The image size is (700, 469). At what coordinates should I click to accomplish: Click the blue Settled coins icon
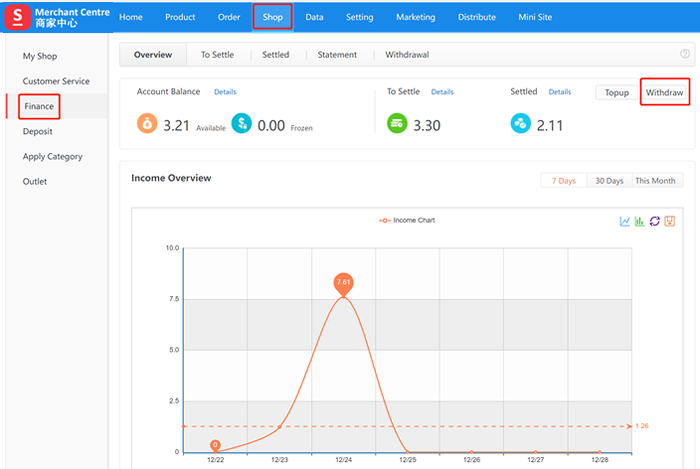point(520,124)
